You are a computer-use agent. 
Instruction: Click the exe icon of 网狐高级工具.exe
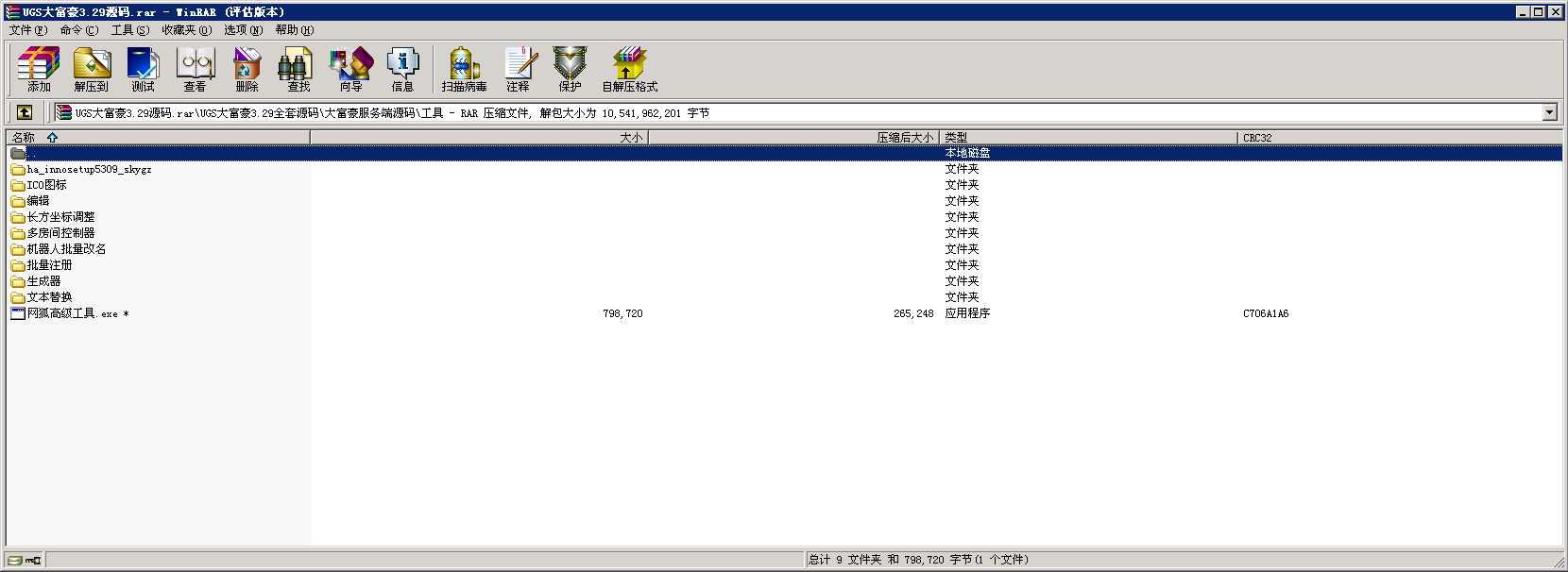[18, 313]
